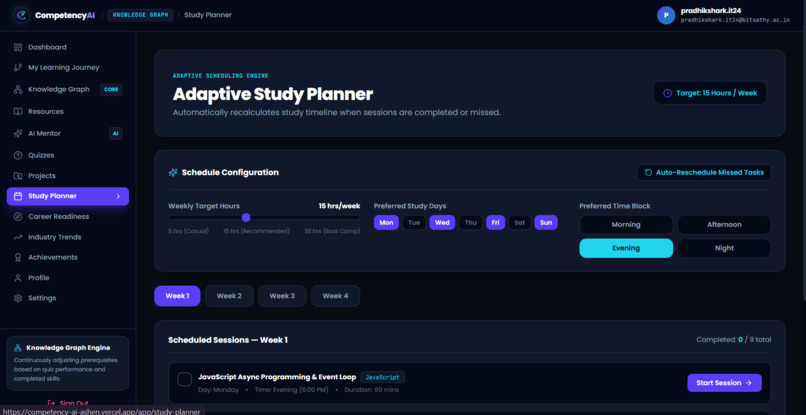This screenshot has width=806, height=415.
Task: Click the 'Adaptive Study Planner' heading
Action: point(273,94)
